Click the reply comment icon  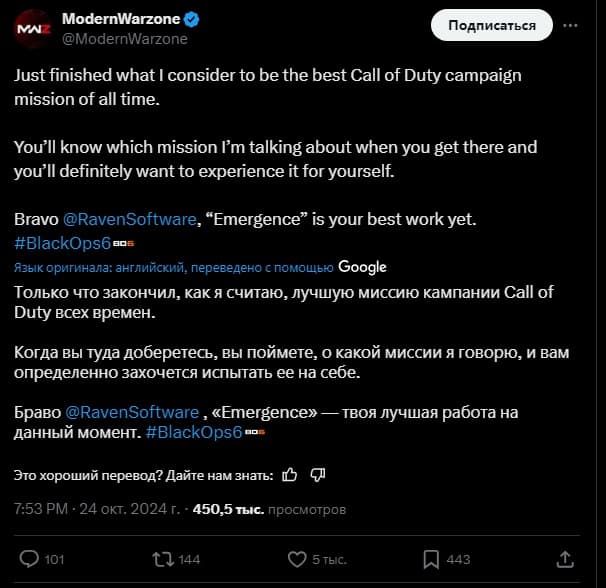coord(29,559)
